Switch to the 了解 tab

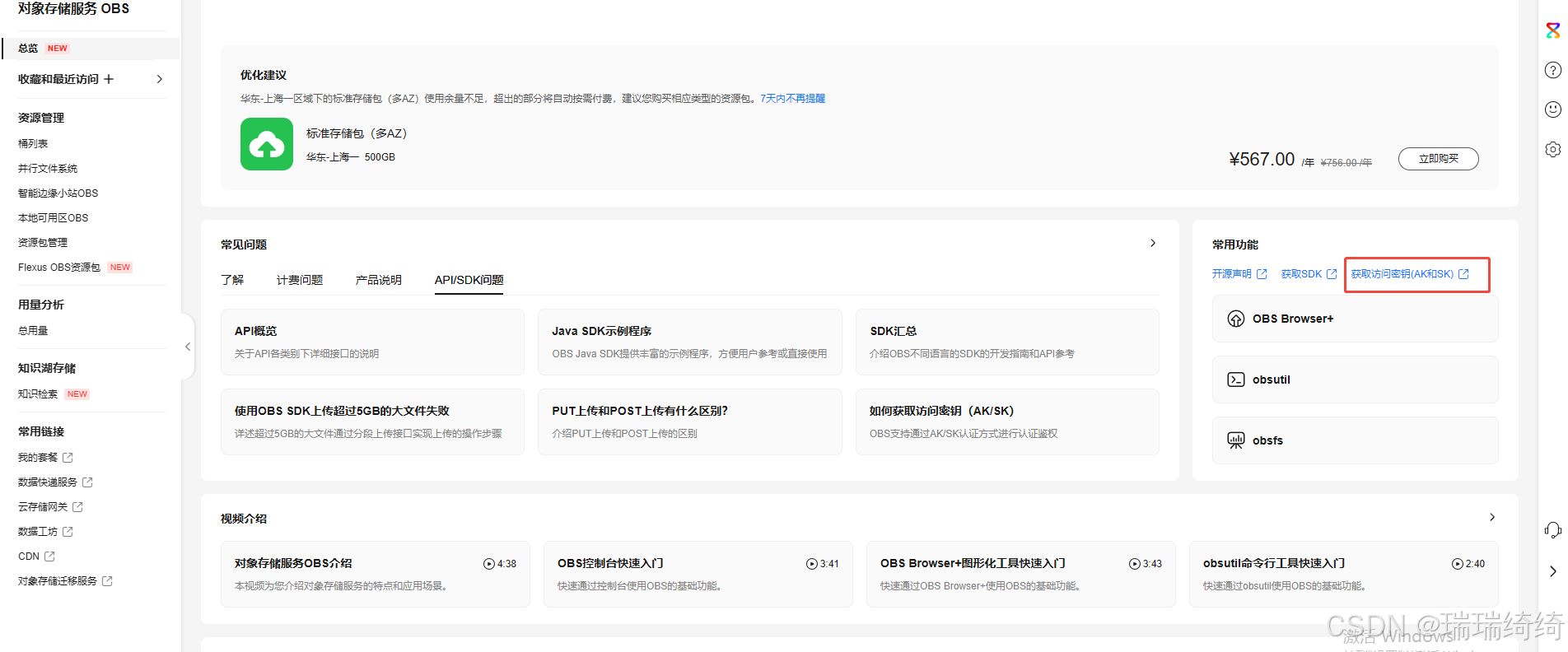pyautogui.click(x=232, y=280)
